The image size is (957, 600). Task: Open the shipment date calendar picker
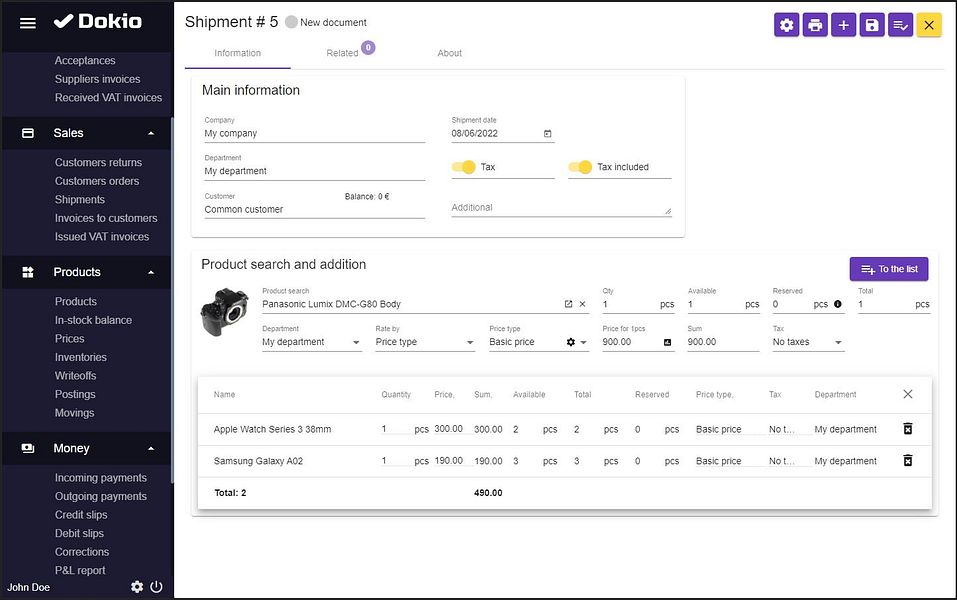pyautogui.click(x=547, y=134)
